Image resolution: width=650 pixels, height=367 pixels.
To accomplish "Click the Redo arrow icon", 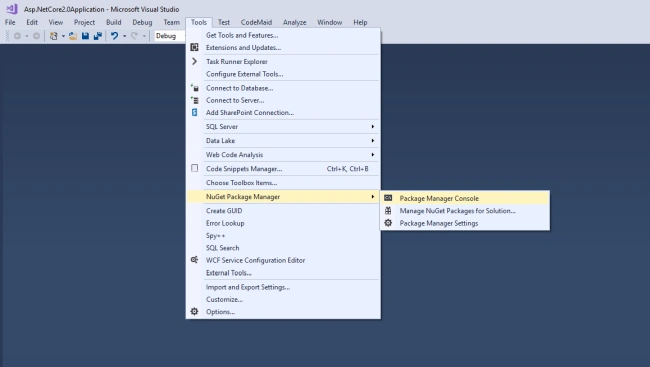I will (x=134, y=36).
